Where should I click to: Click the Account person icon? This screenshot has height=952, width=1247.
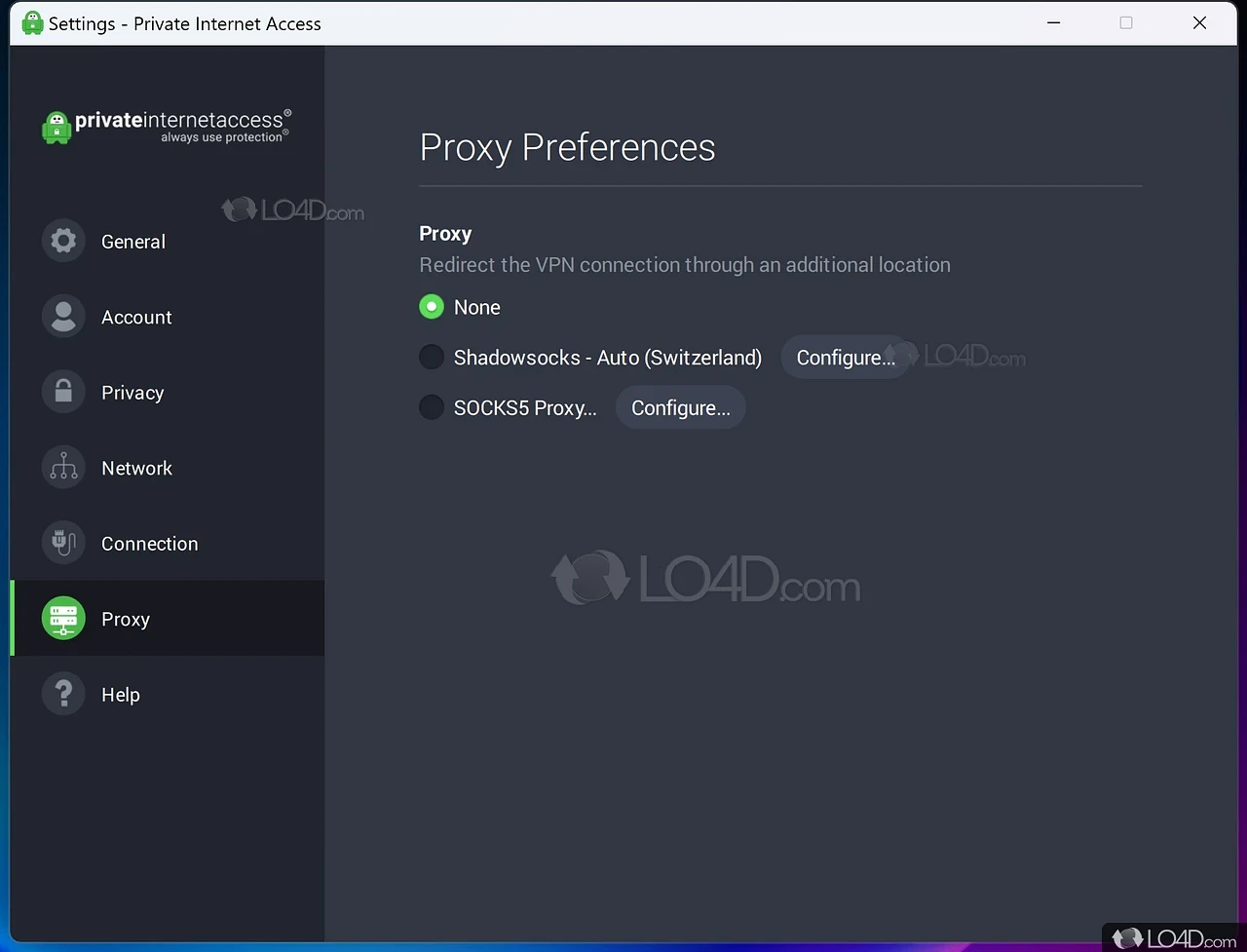point(63,317)
